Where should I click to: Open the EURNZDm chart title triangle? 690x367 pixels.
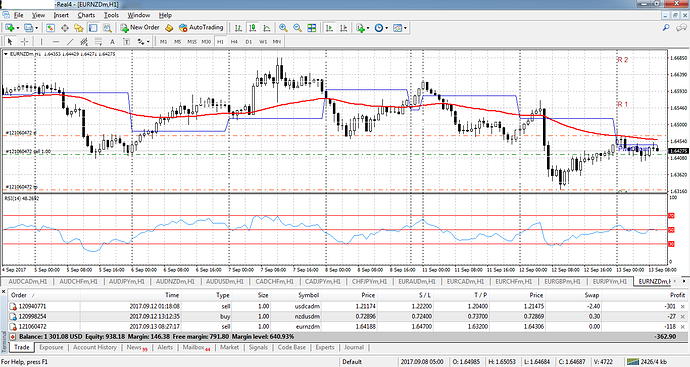tap(6, 54)
